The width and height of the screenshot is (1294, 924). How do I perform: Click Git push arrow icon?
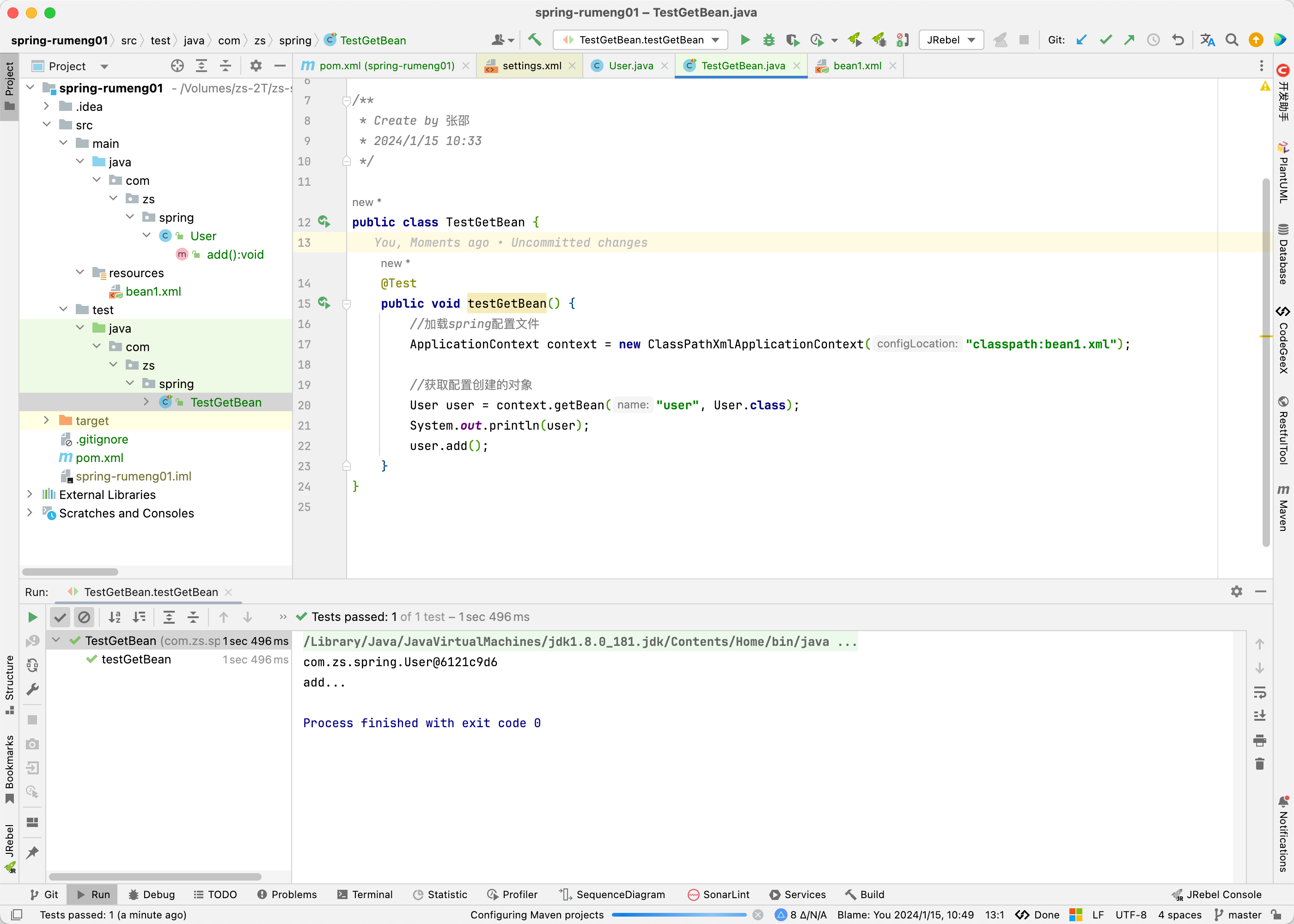(1129, 39)
